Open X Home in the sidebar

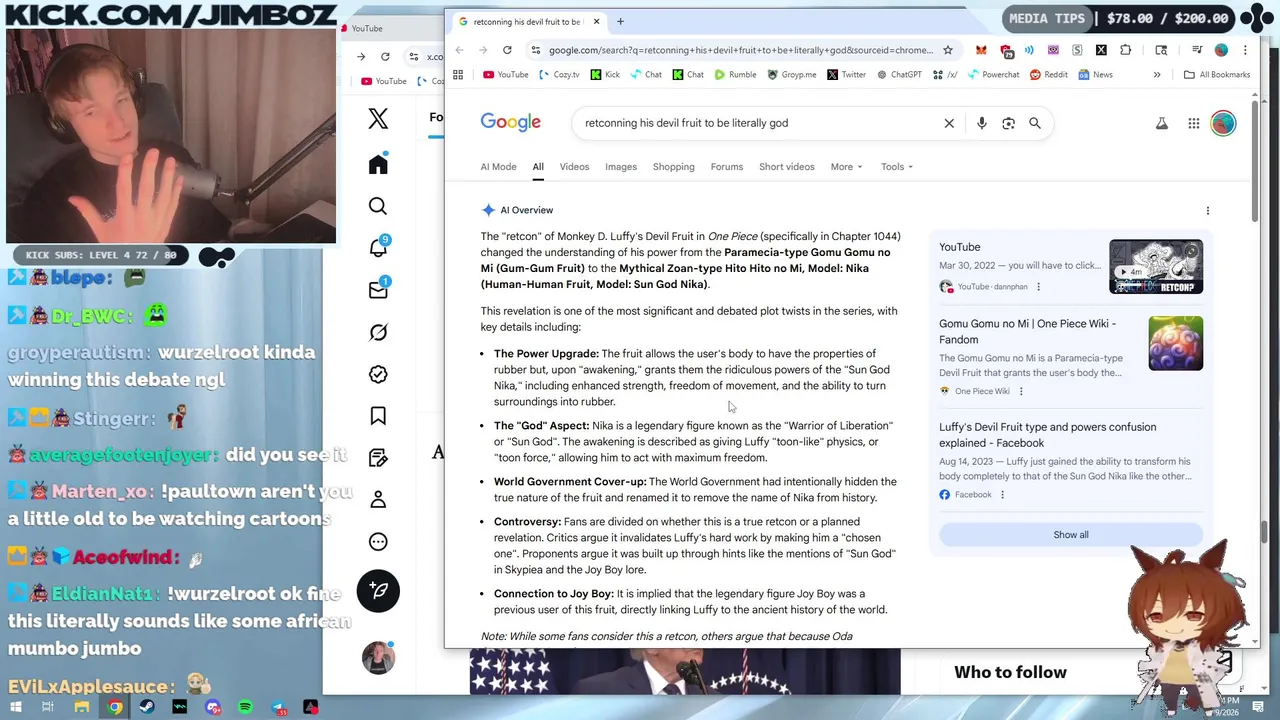coord(378,164)
